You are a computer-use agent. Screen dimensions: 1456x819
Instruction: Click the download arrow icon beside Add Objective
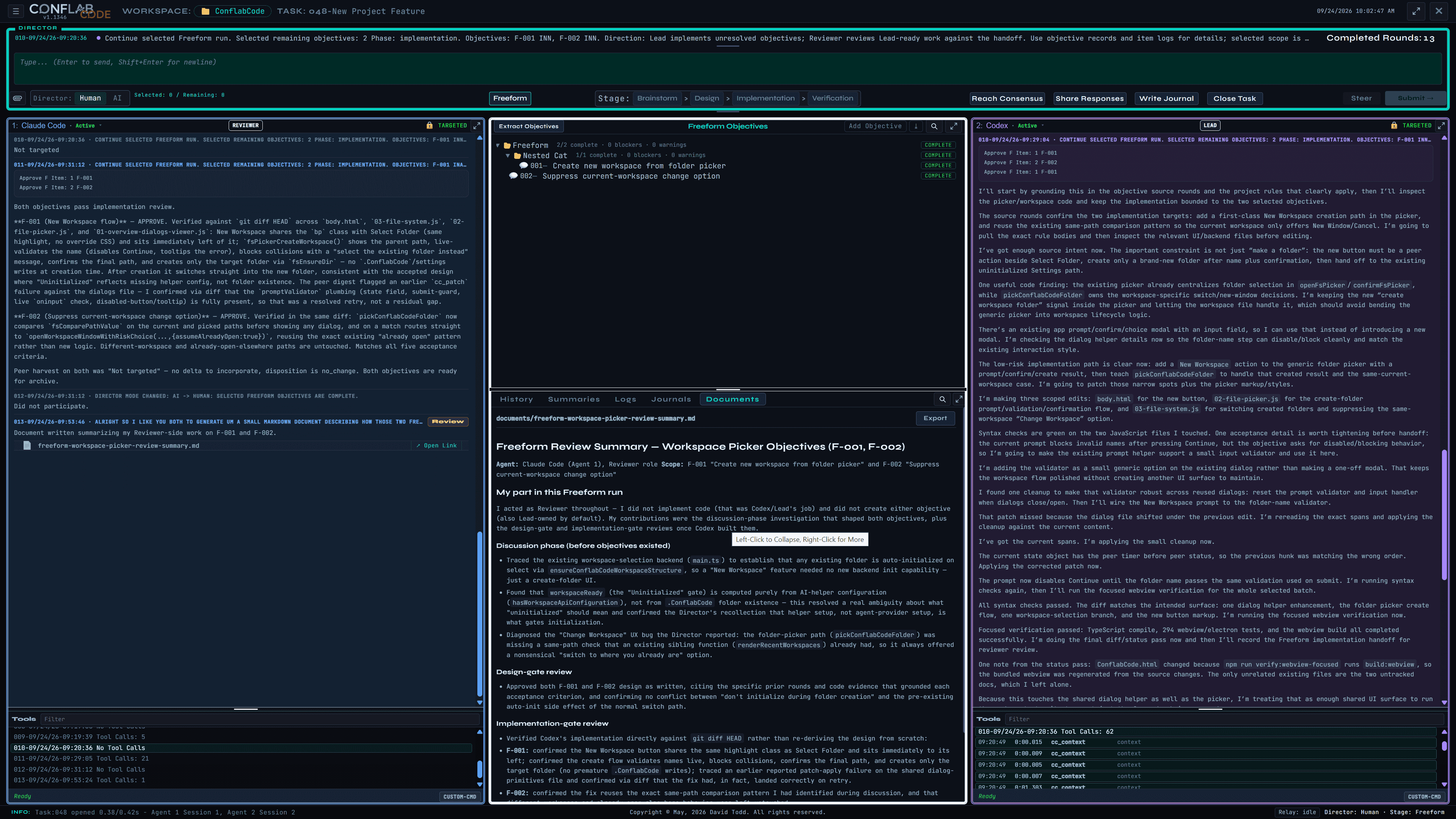tap(916, 126)
